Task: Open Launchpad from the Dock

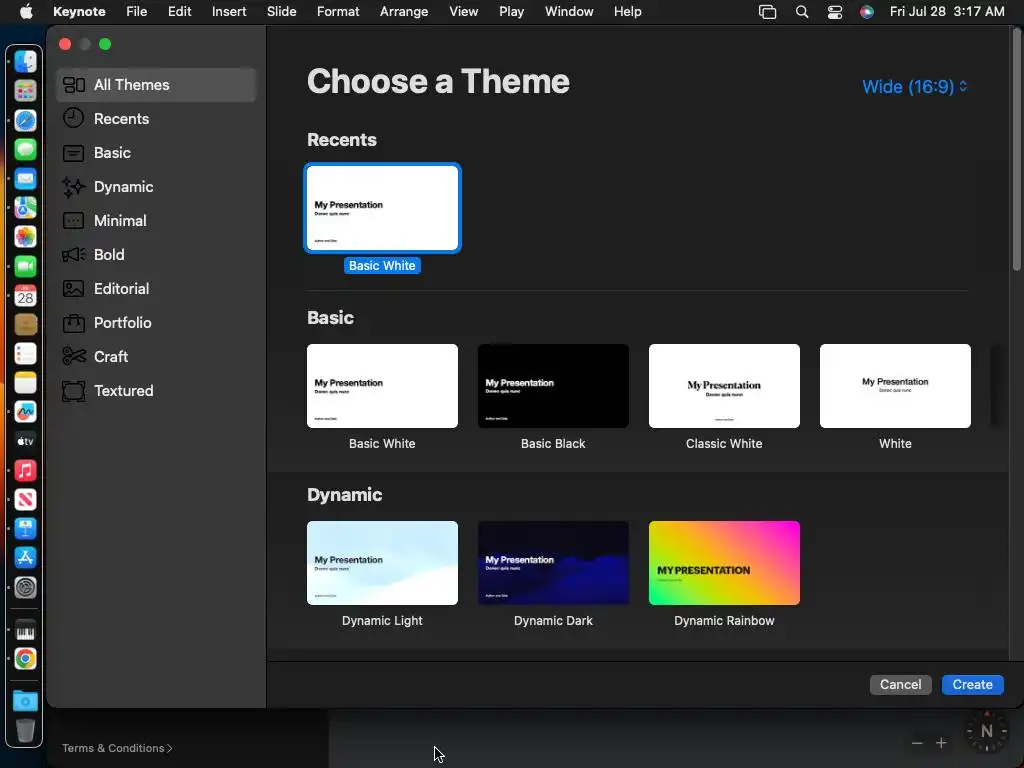Action: coord(25,91)
